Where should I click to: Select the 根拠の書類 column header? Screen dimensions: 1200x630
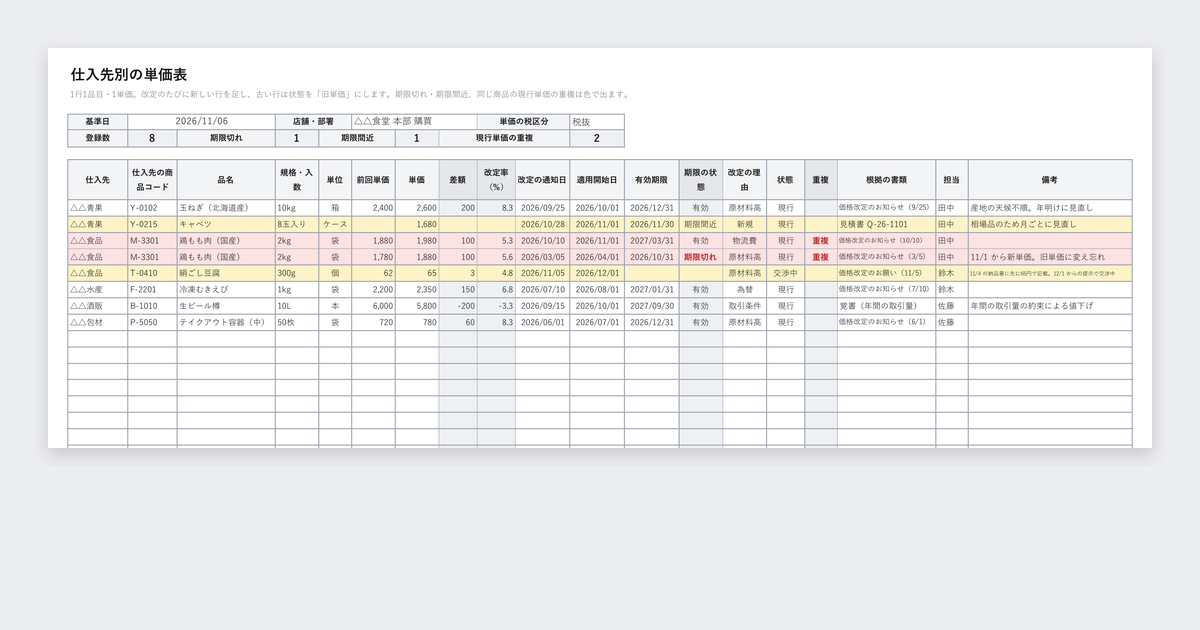[x=886, y=180]
